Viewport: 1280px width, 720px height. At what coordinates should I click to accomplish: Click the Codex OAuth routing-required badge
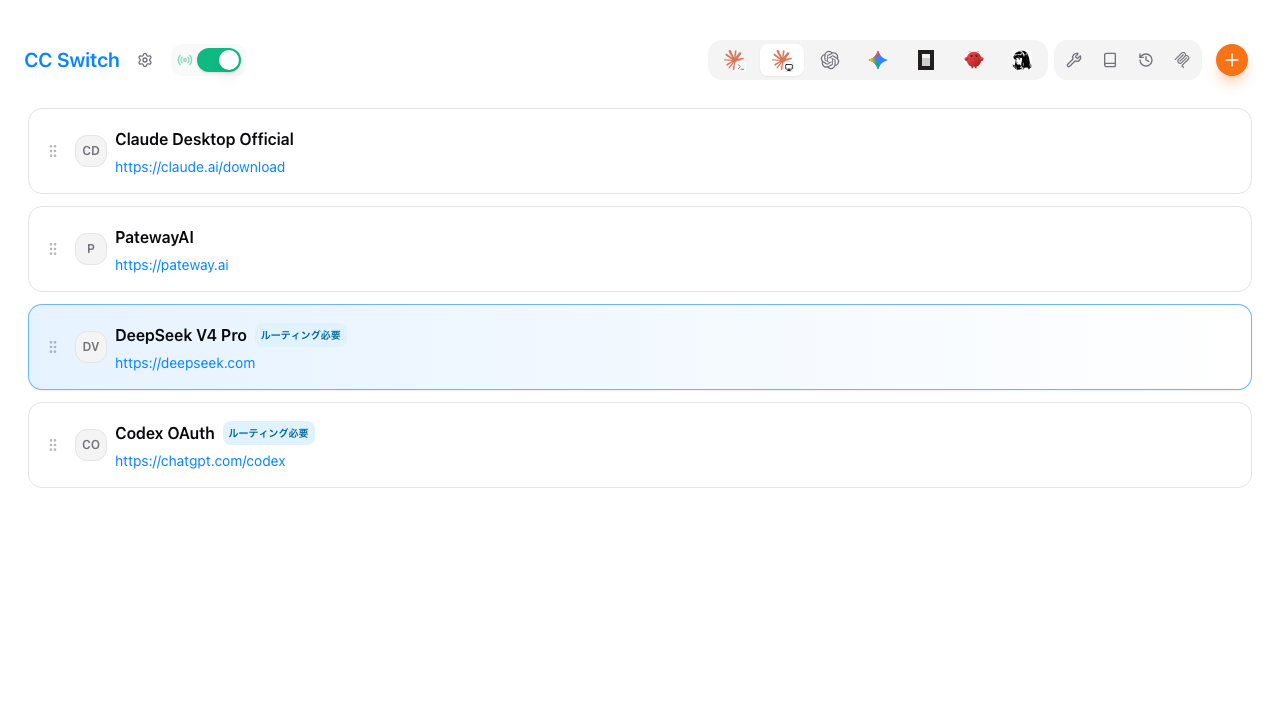click(x=269, y=433)
